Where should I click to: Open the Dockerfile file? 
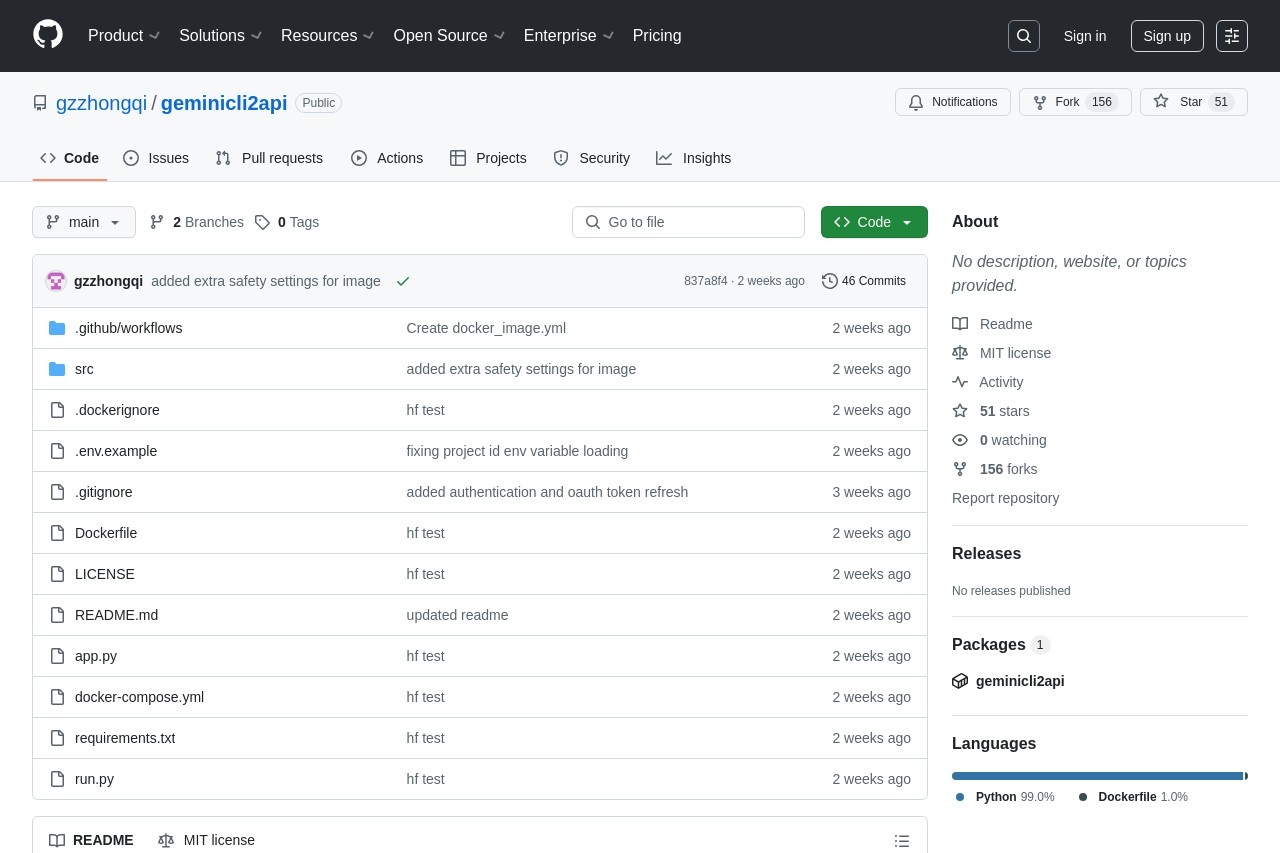(106, 533)
